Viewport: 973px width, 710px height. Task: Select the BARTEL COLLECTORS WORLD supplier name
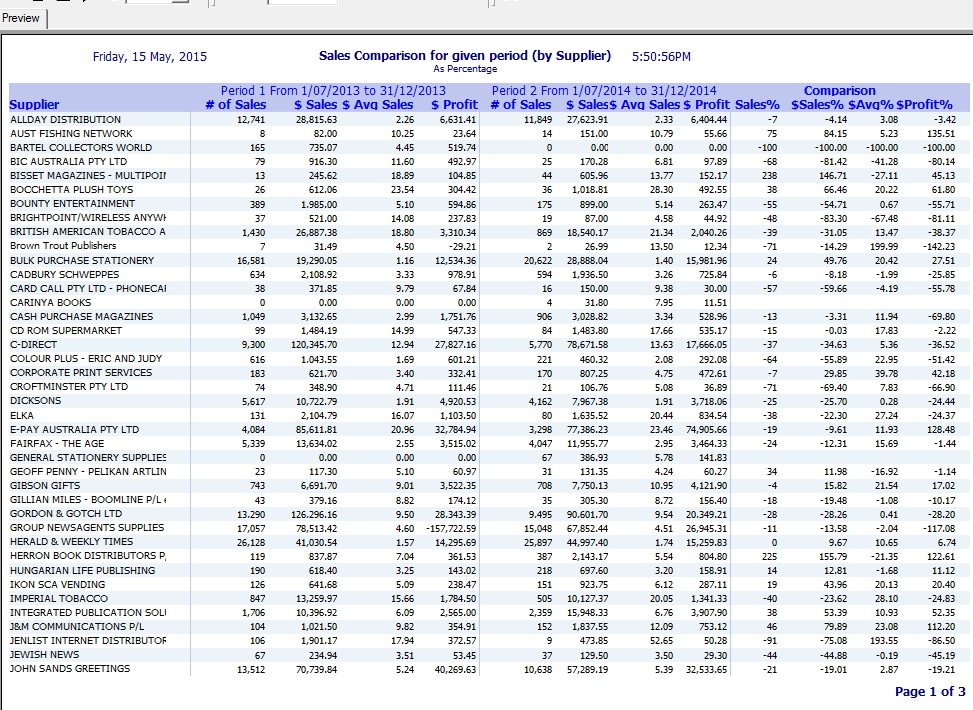click(x=81, y=148)
